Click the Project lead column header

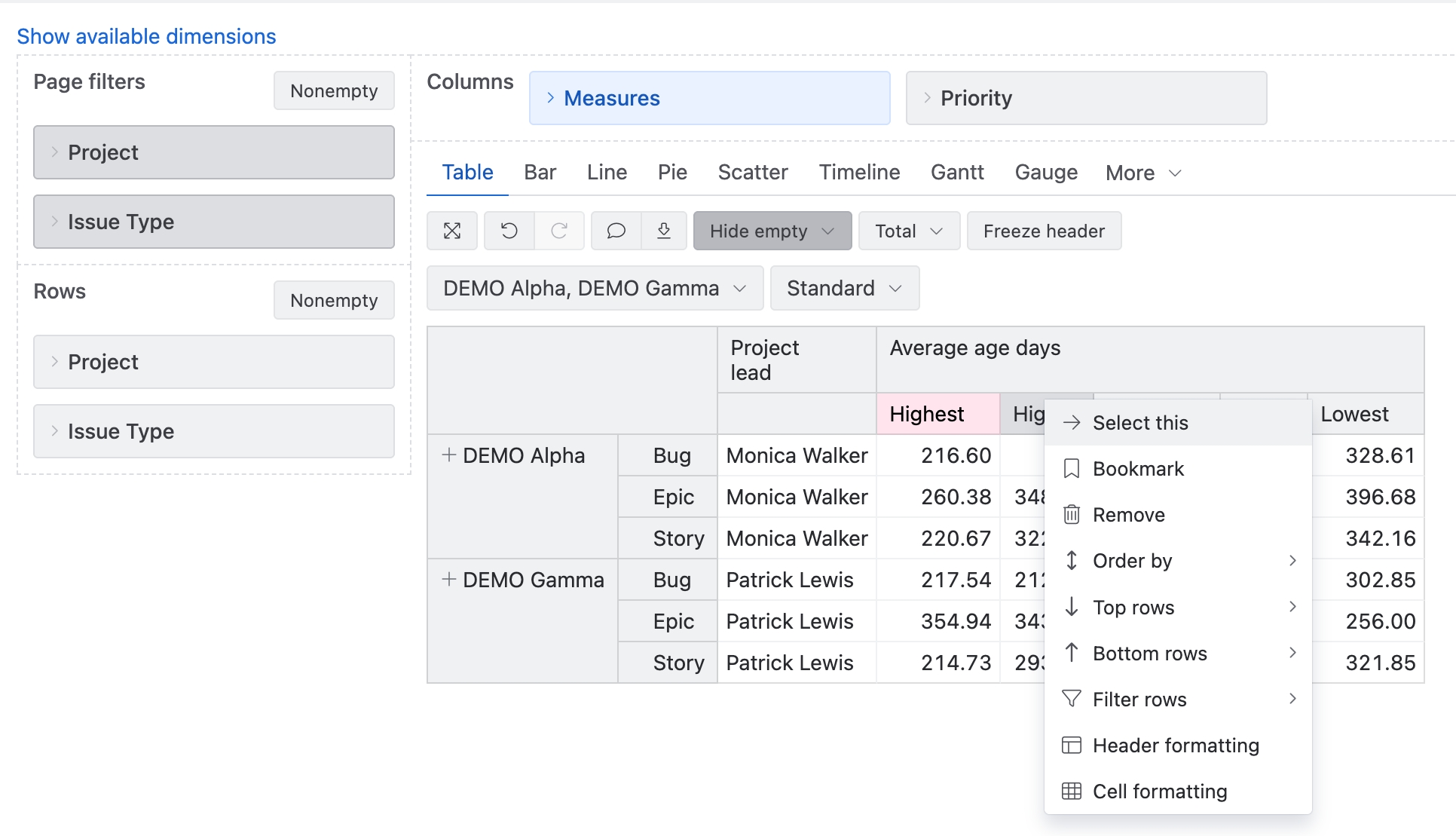click(x=797, y=360)
